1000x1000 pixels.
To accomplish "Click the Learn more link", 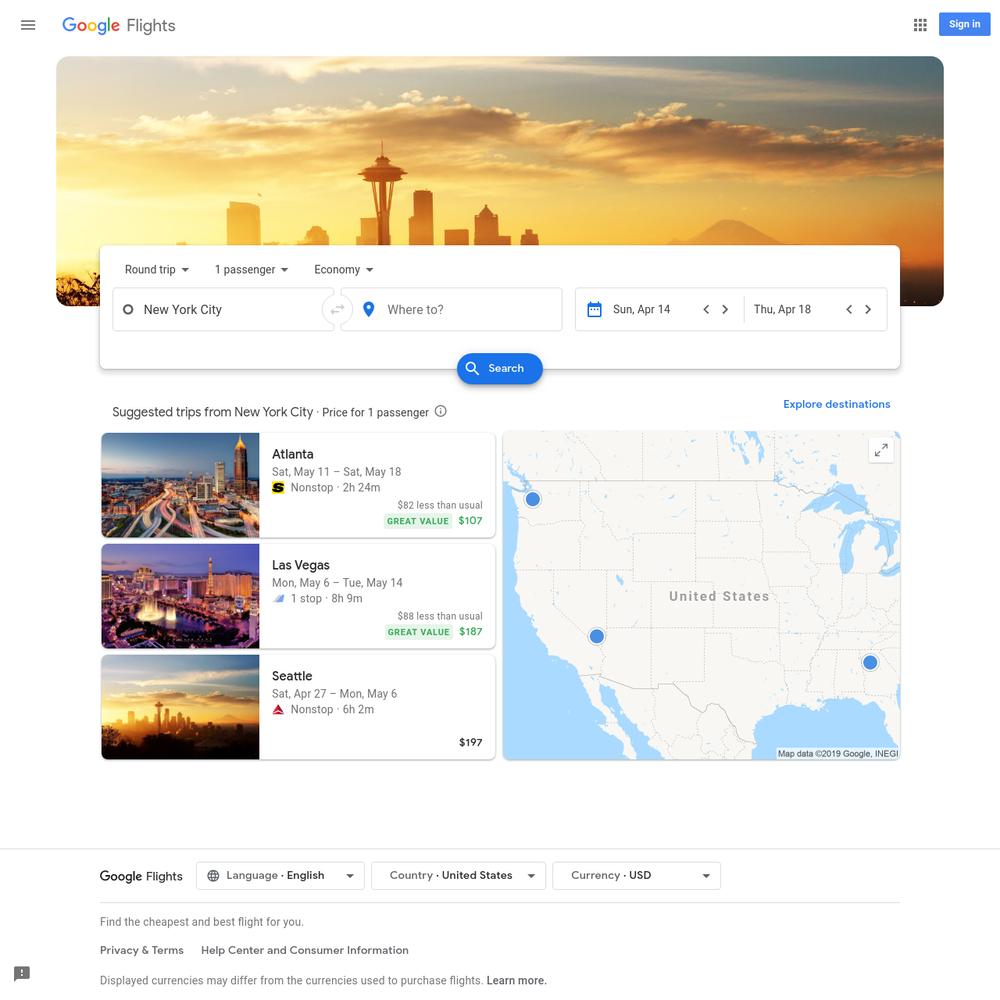I will pos(517,980).
